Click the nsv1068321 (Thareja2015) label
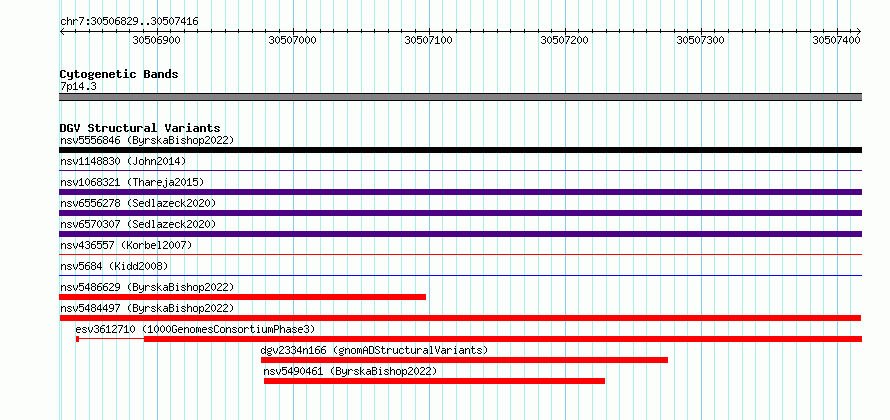The image size is (890, 420). pyautogui.click(x=132, y=182)
